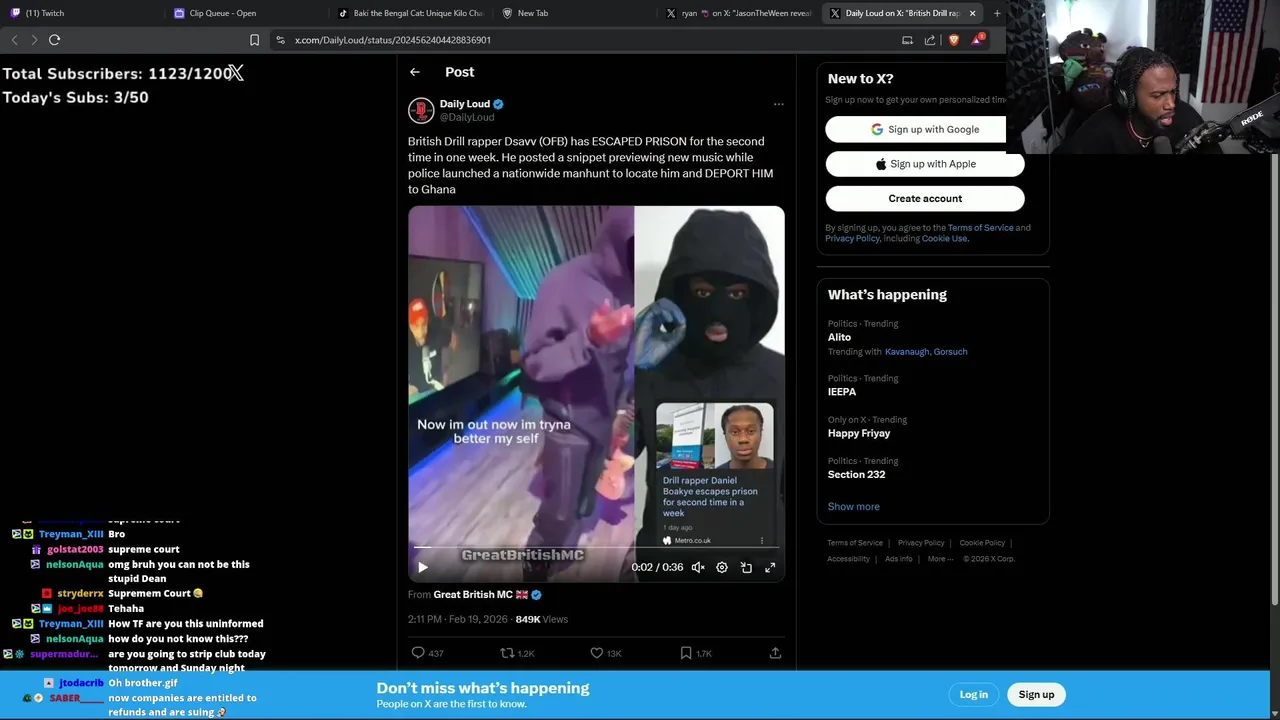This screenshot has height=720, width=1280.
Task: Open the Brave Shields lion icon
Action: pos(953,40)
